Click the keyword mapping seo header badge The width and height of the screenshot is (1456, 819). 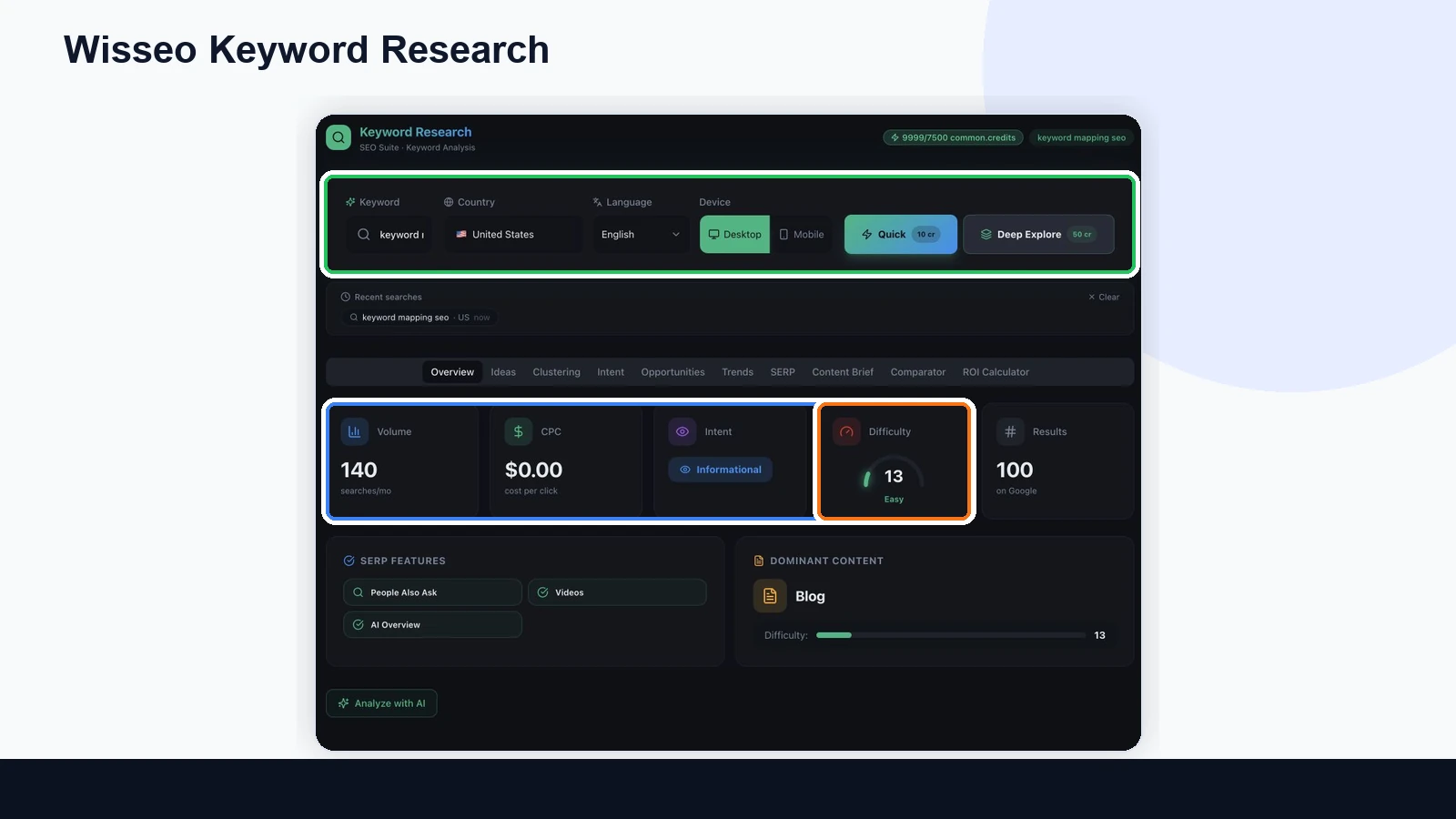pyautogui.click(x=1081, y=137)
